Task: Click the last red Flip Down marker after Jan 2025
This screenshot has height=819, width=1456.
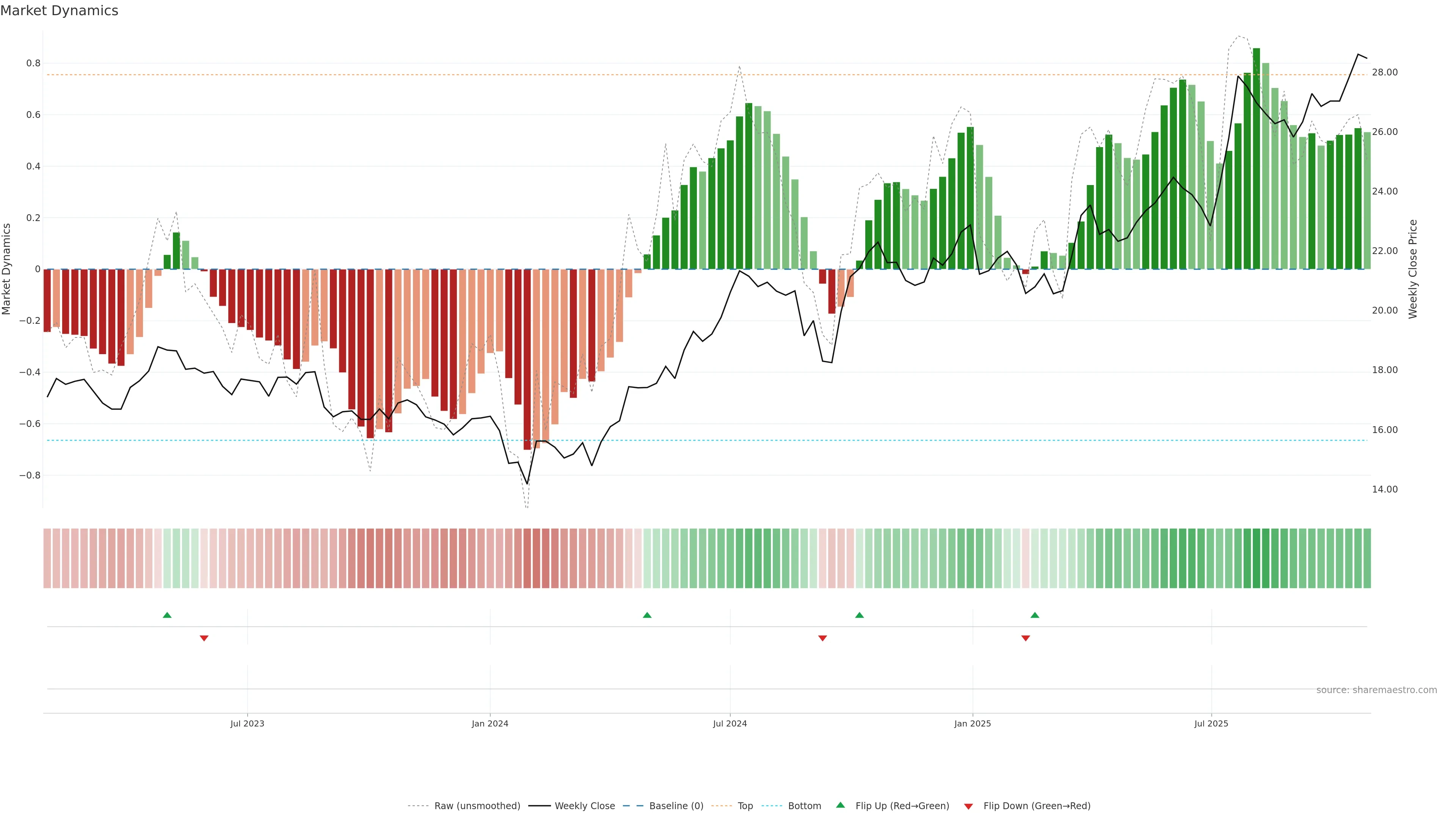Action: (1025, 638)
